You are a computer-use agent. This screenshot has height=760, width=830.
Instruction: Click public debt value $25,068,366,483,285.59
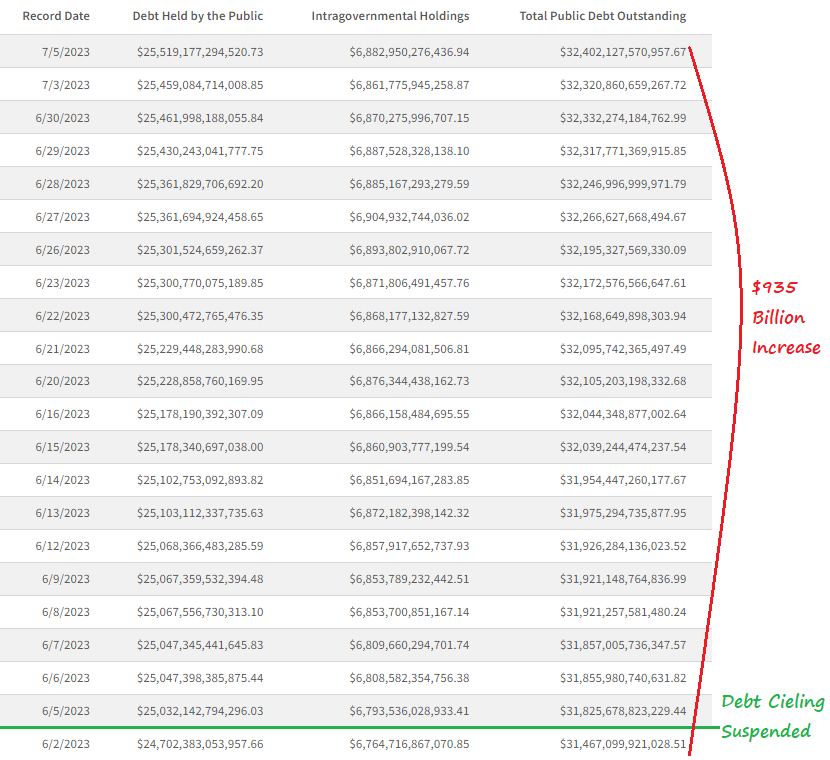[x=200, y=546]
